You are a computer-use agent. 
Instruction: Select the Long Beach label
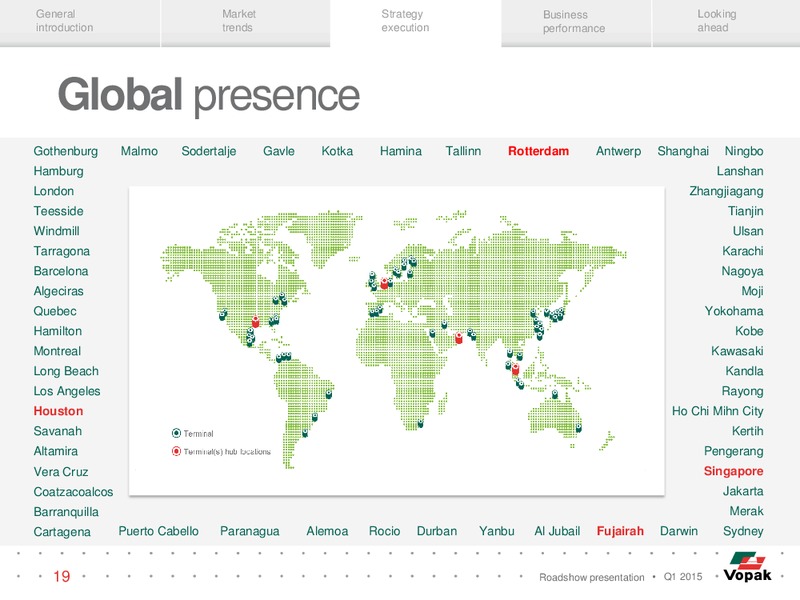66,371
